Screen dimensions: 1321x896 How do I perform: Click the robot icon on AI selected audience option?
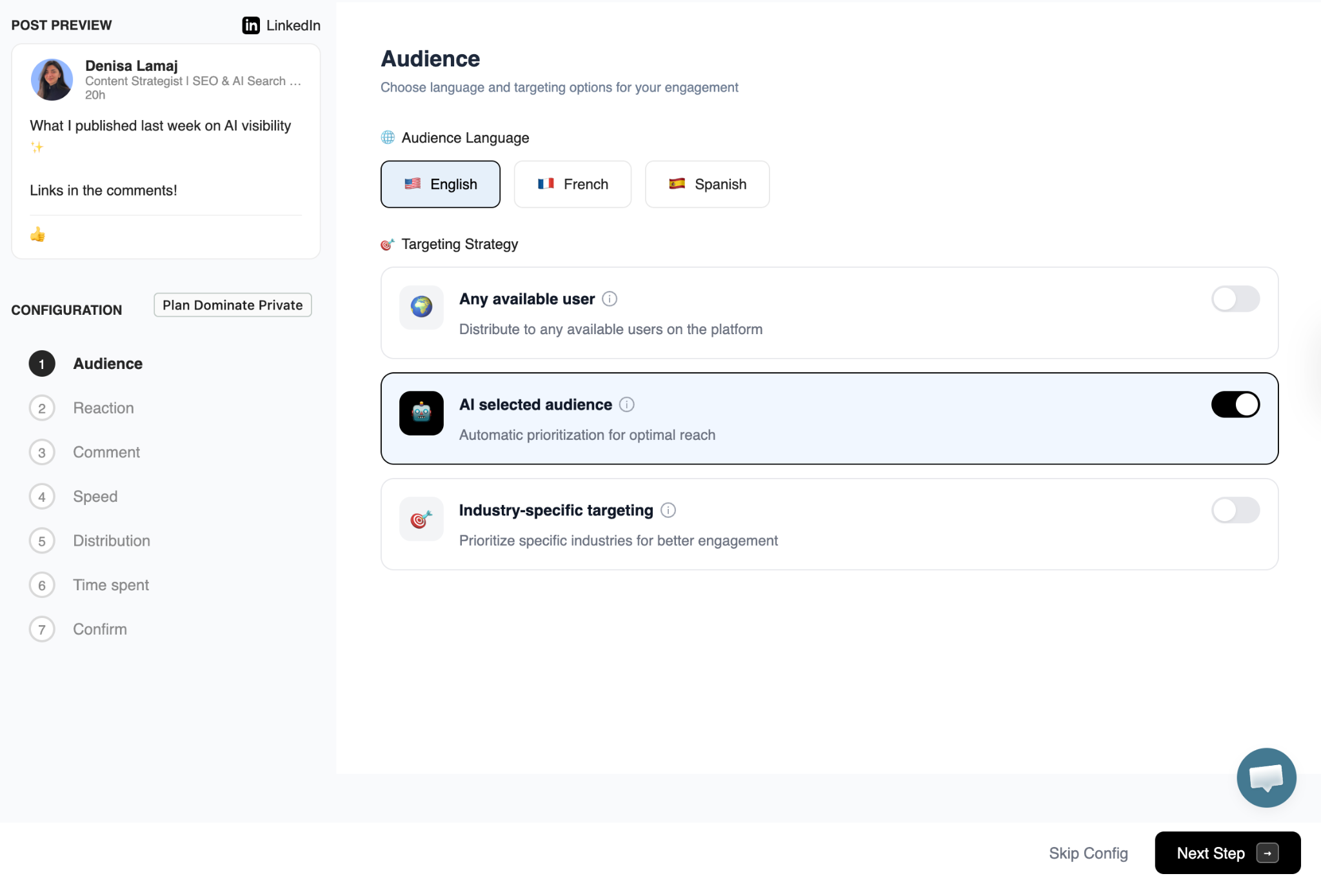pos(421,413)
